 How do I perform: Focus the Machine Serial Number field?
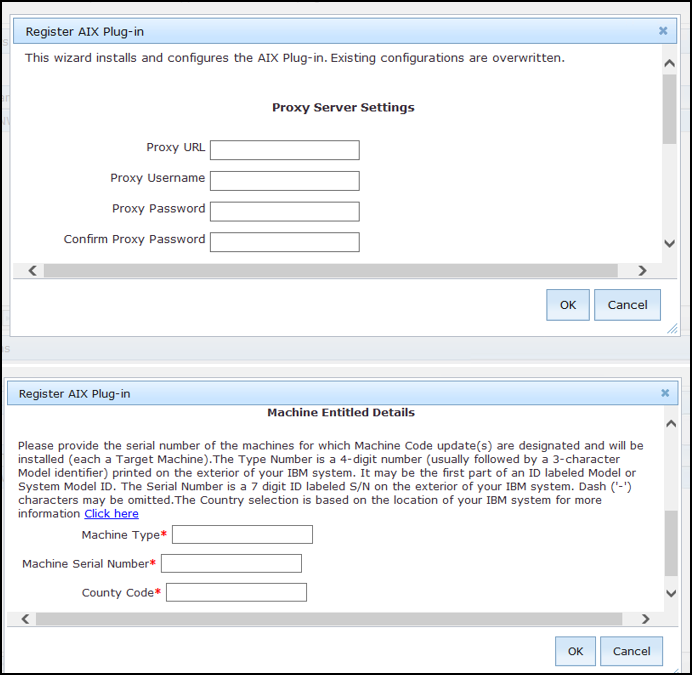[231, 564]
